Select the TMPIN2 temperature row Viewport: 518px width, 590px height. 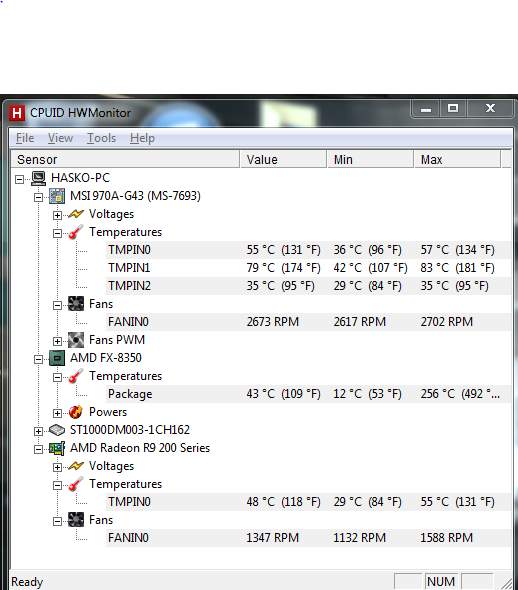click(x=308, y=286)
